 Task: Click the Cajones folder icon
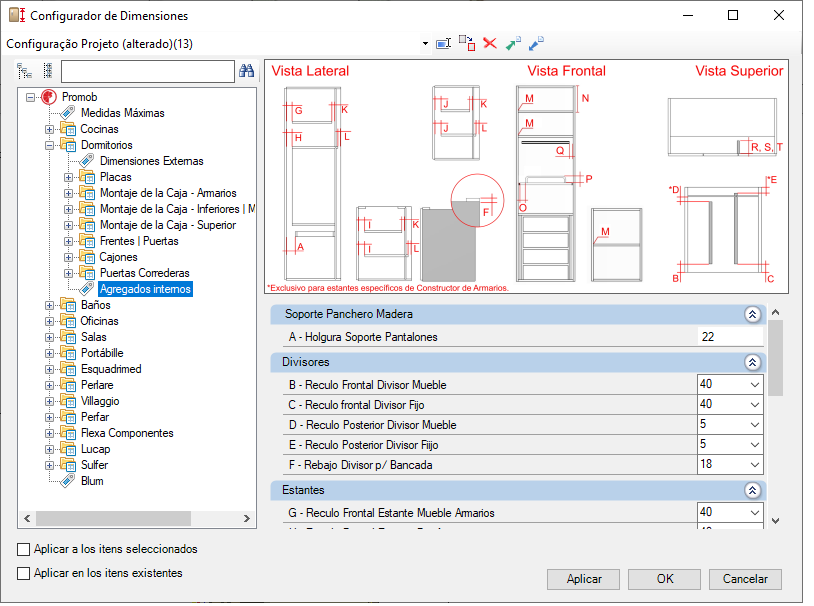pyautogui.click(x=87, y=257)
